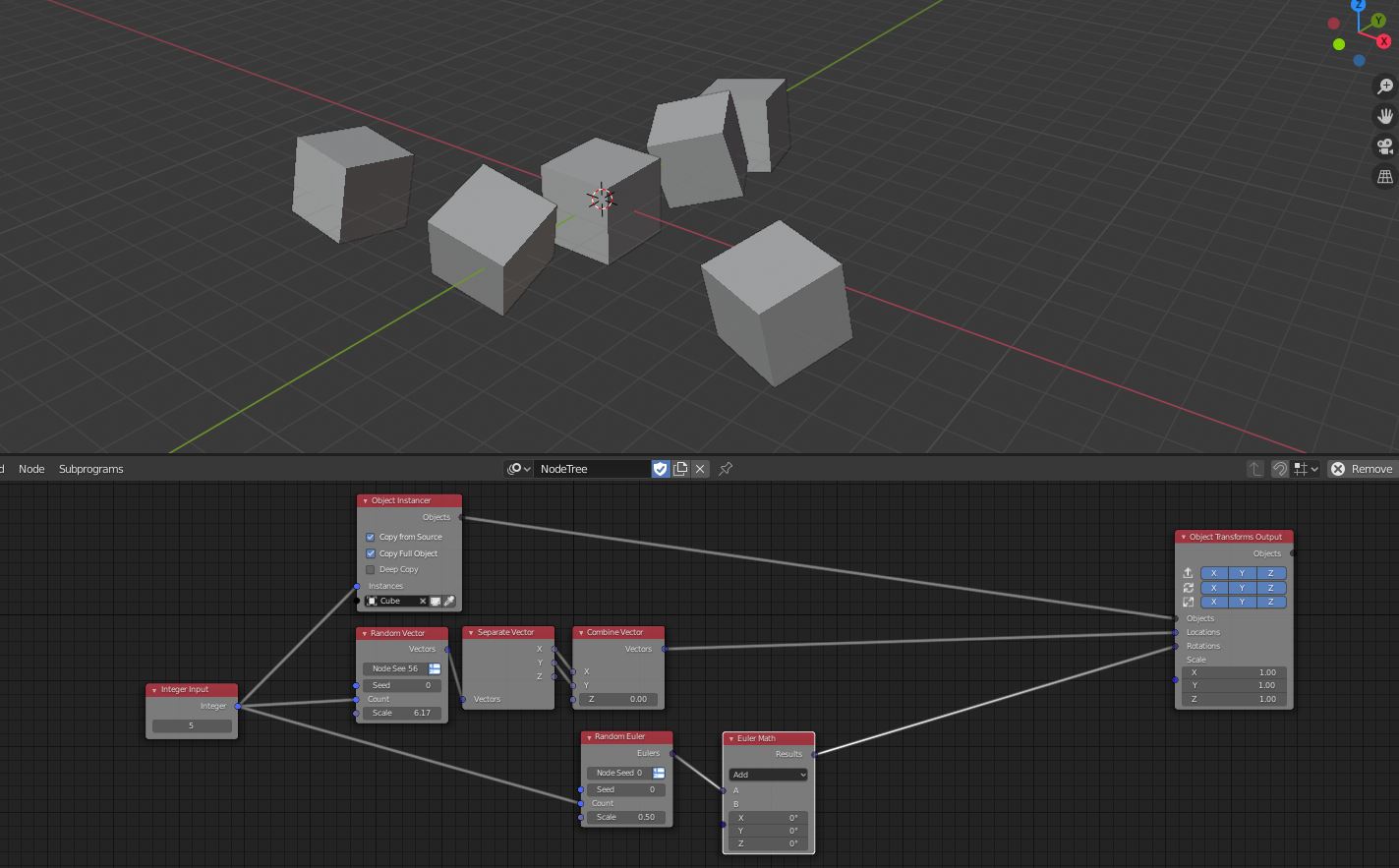Click the Random Vector Seed 0 field
Viewport: 1399px width, 868px height.
402,685
